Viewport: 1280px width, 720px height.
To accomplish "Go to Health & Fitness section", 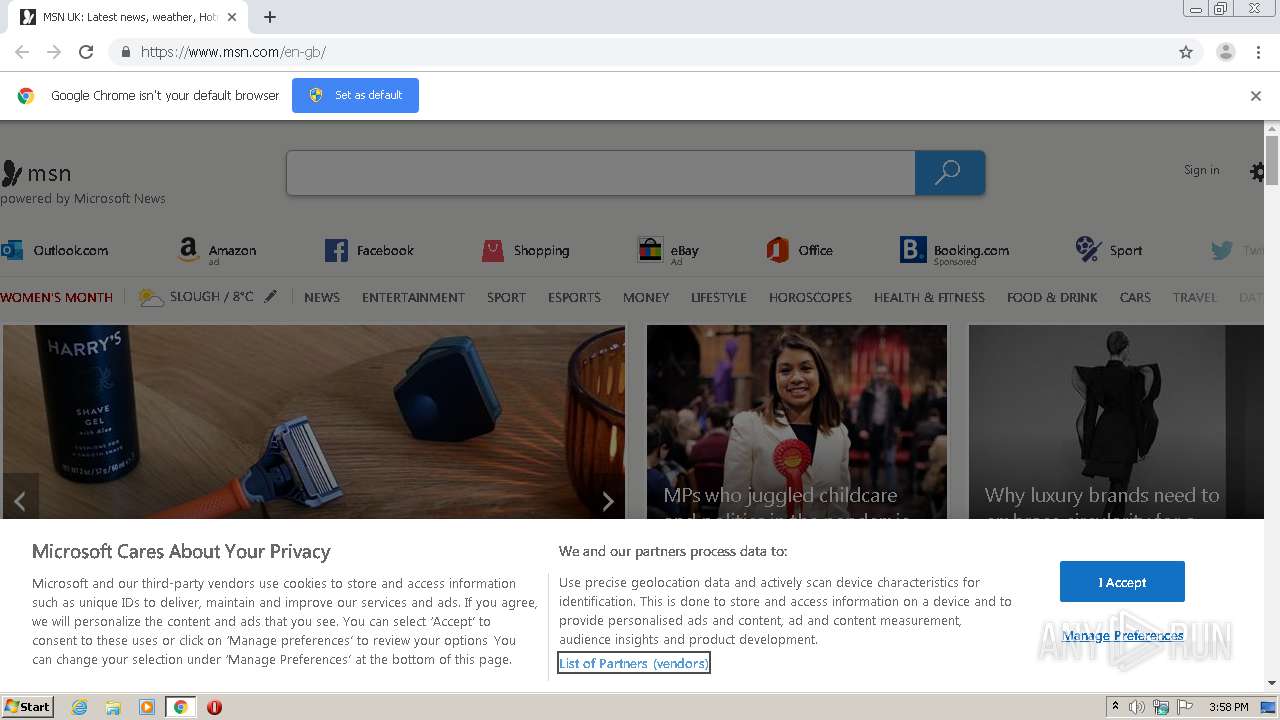I will coord(929,297).
